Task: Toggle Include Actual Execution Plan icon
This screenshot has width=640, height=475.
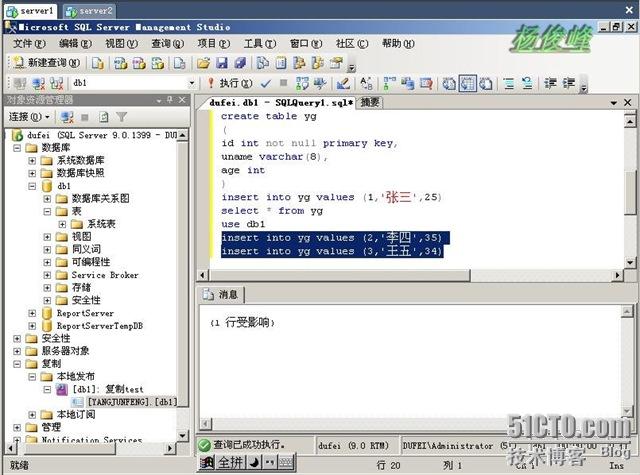Action: [389, 83]
